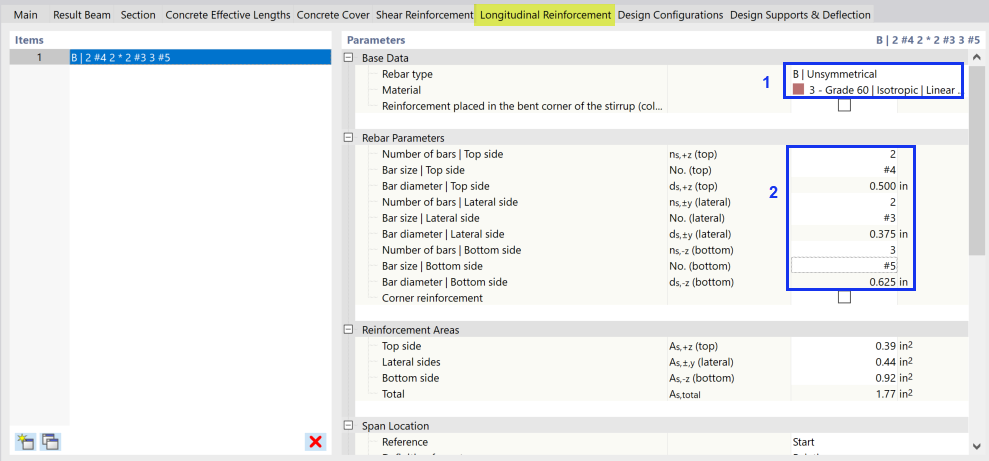Collapse the Base Data section

coord(349,58)
